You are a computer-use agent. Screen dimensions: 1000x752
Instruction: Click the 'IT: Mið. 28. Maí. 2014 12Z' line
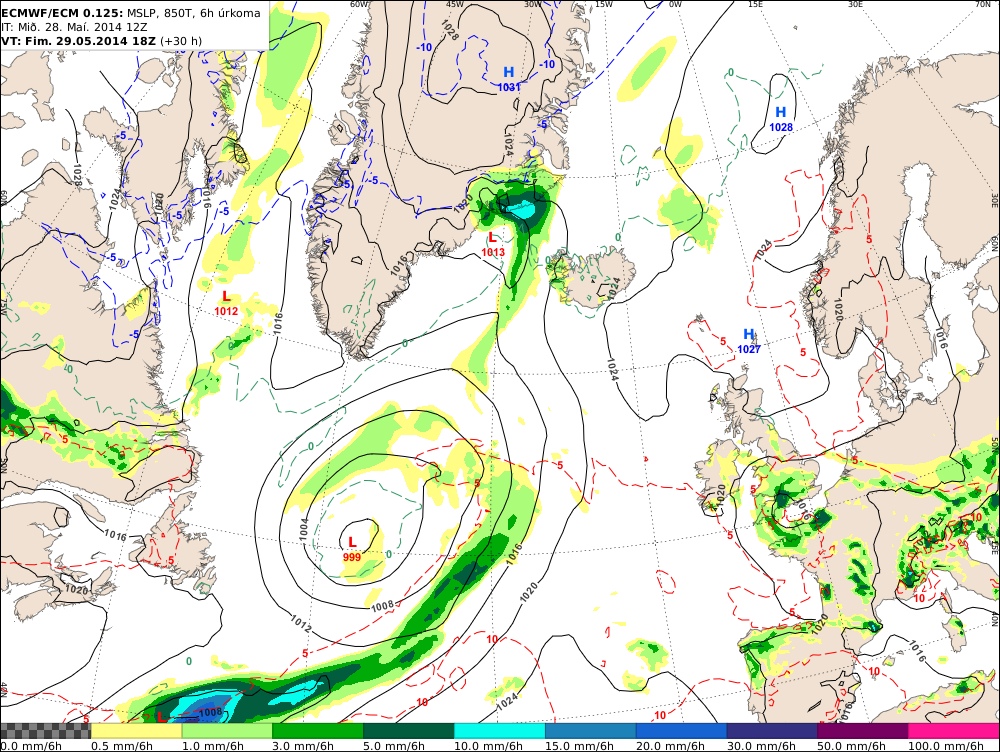pyautogui.click(x=74, y=27)
